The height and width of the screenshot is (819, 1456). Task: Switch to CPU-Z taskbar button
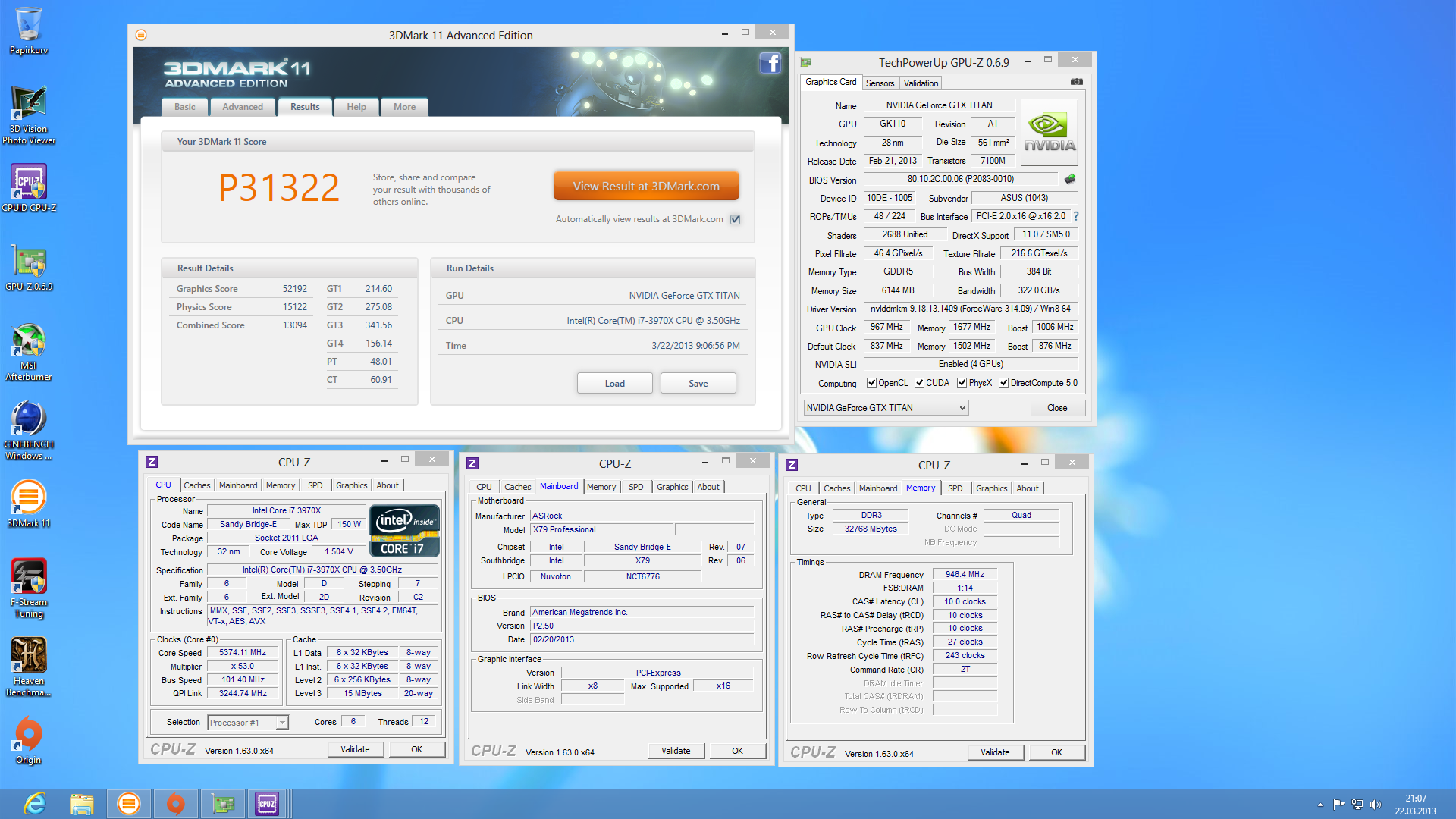click(267, 804)
